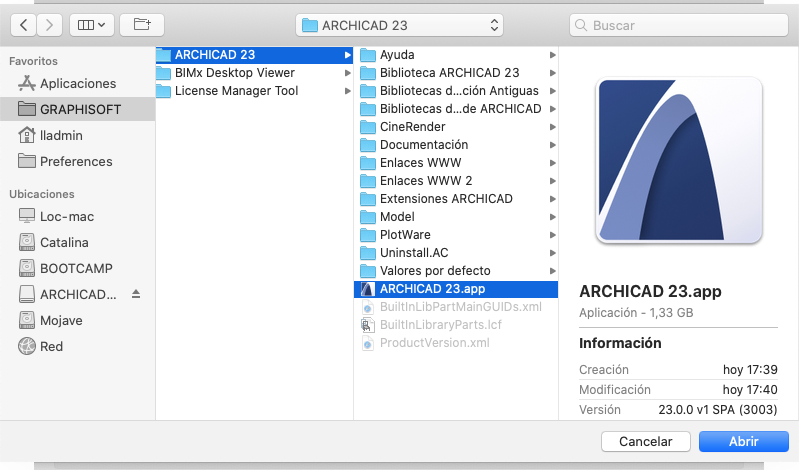Select the Mojave disk
Viewport: 800px width, 470px height.
tap(78, 320)
